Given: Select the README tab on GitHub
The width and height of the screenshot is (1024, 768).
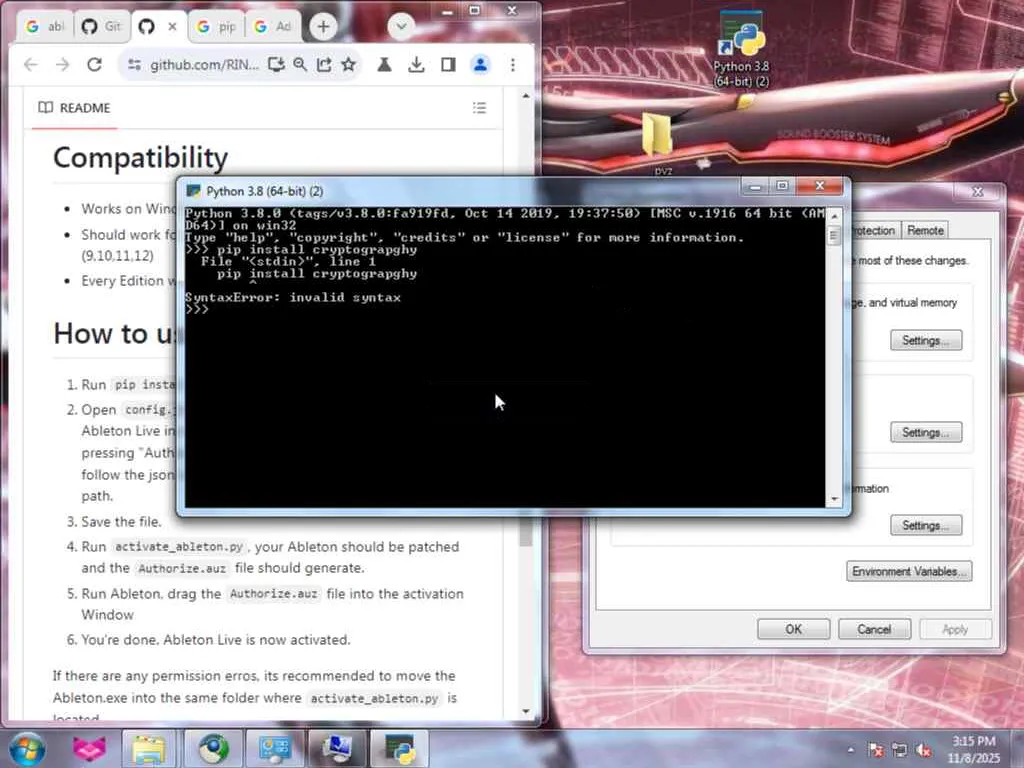Looking at the screenshot, I should [x=74, y=108].
